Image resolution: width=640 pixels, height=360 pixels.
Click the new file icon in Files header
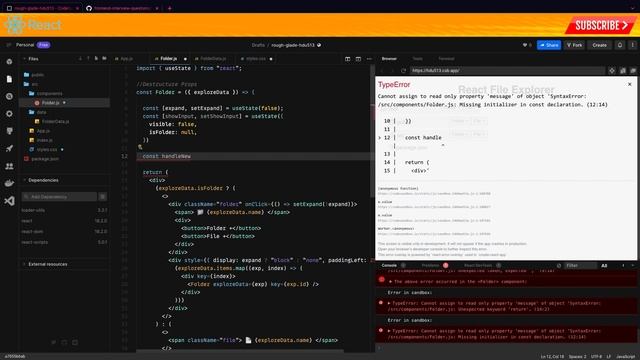point(96,59)
